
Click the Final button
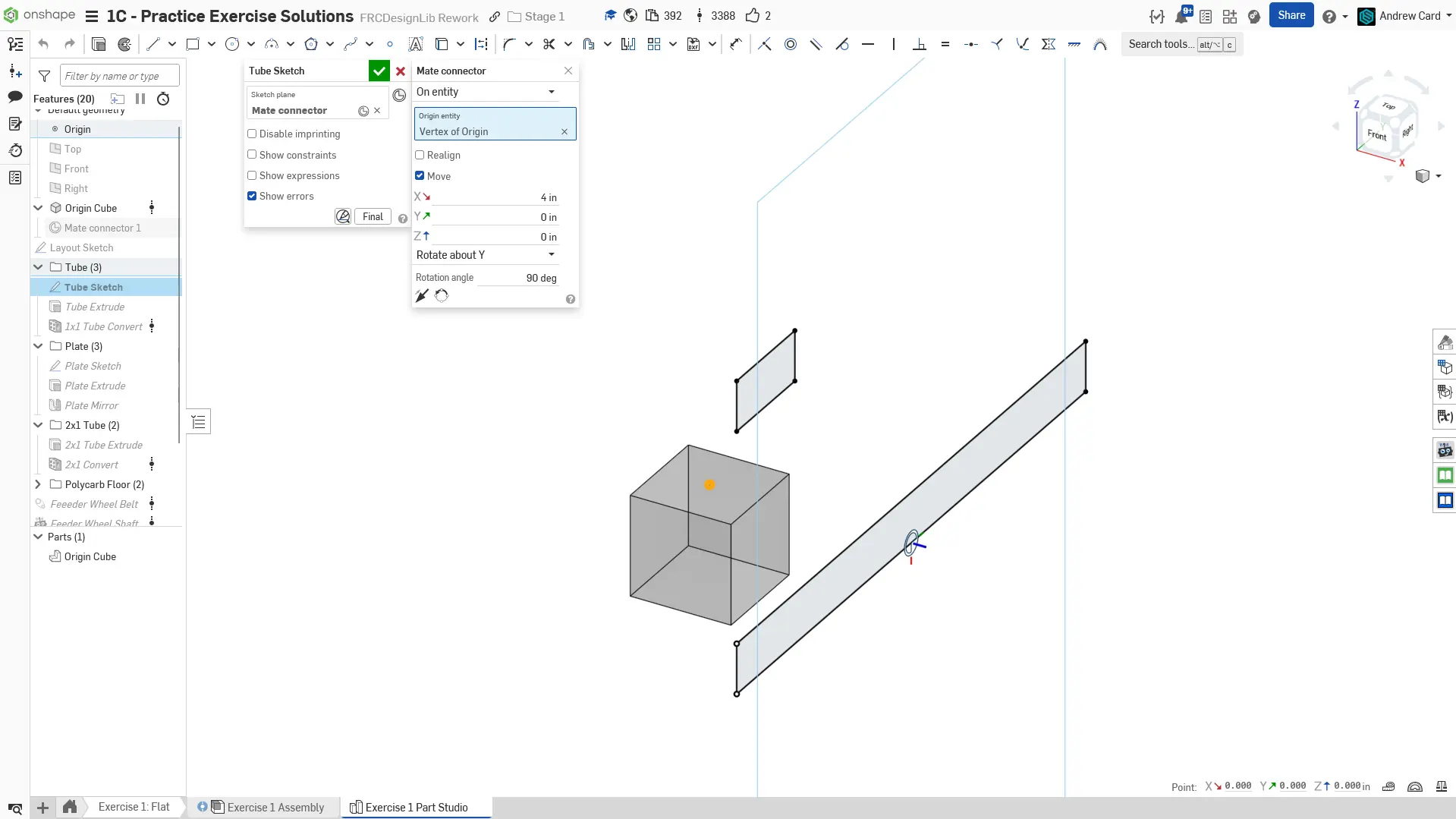pyautogui.click(x=373, y=216)
